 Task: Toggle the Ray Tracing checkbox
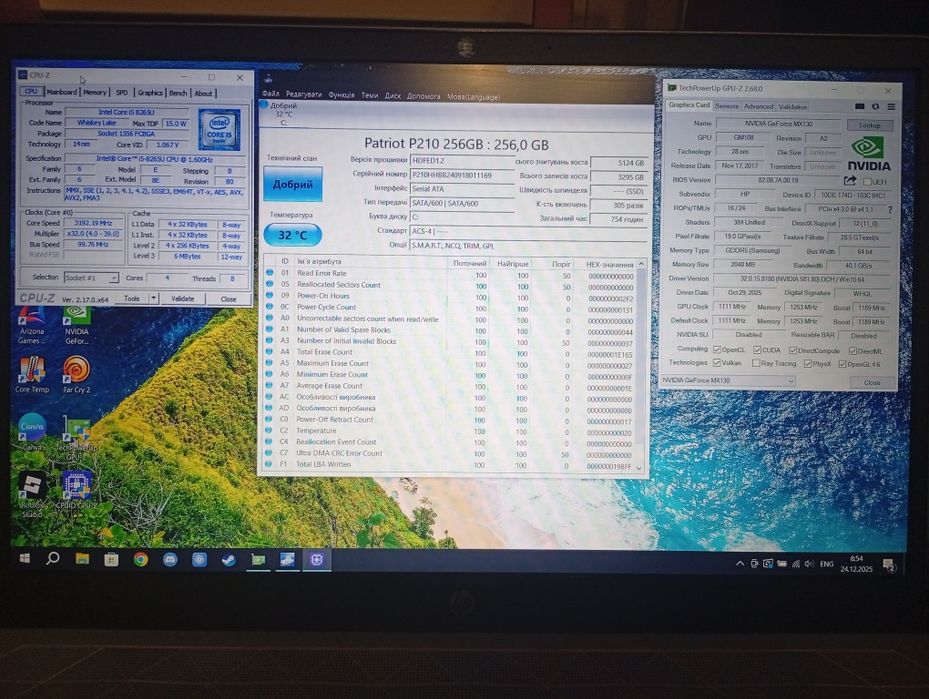click(756, 363)
